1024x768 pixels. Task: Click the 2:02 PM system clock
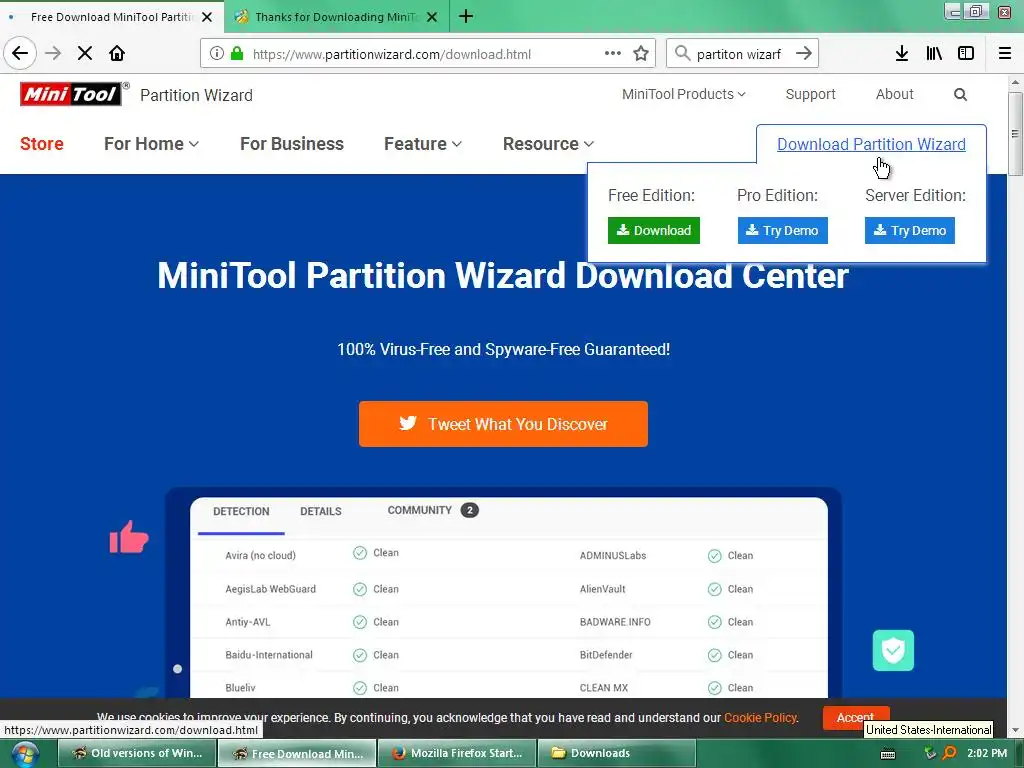[x=987, y=753]
